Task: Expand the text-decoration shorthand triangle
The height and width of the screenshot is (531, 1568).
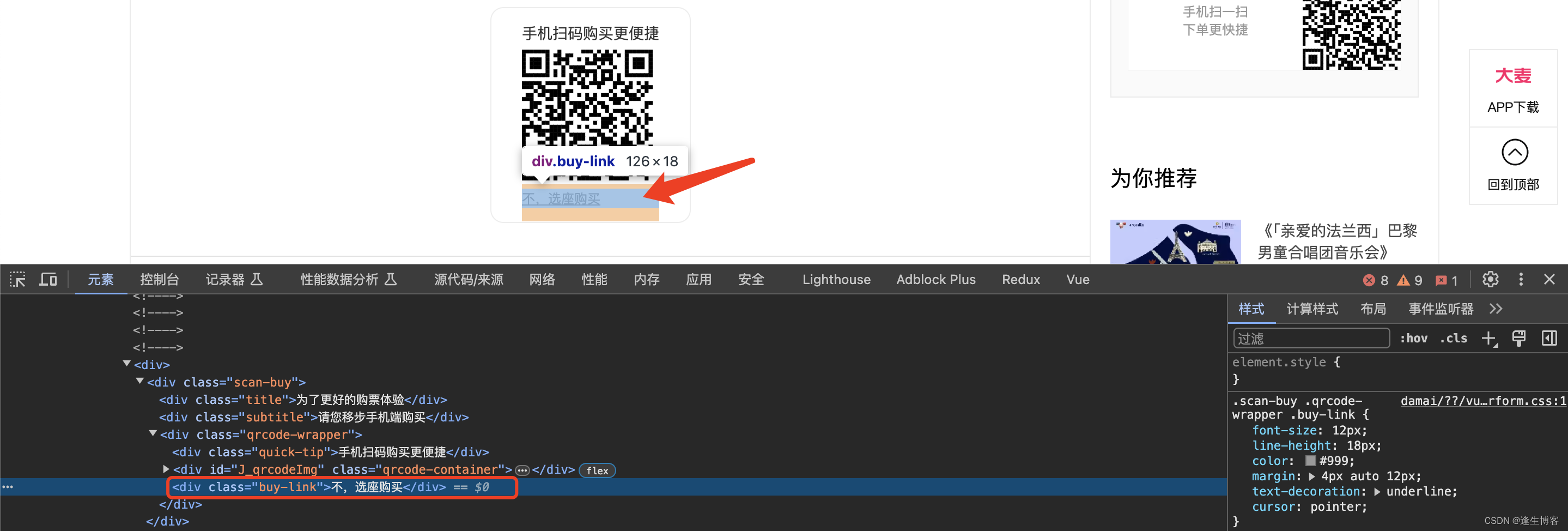Action: 1377,491
